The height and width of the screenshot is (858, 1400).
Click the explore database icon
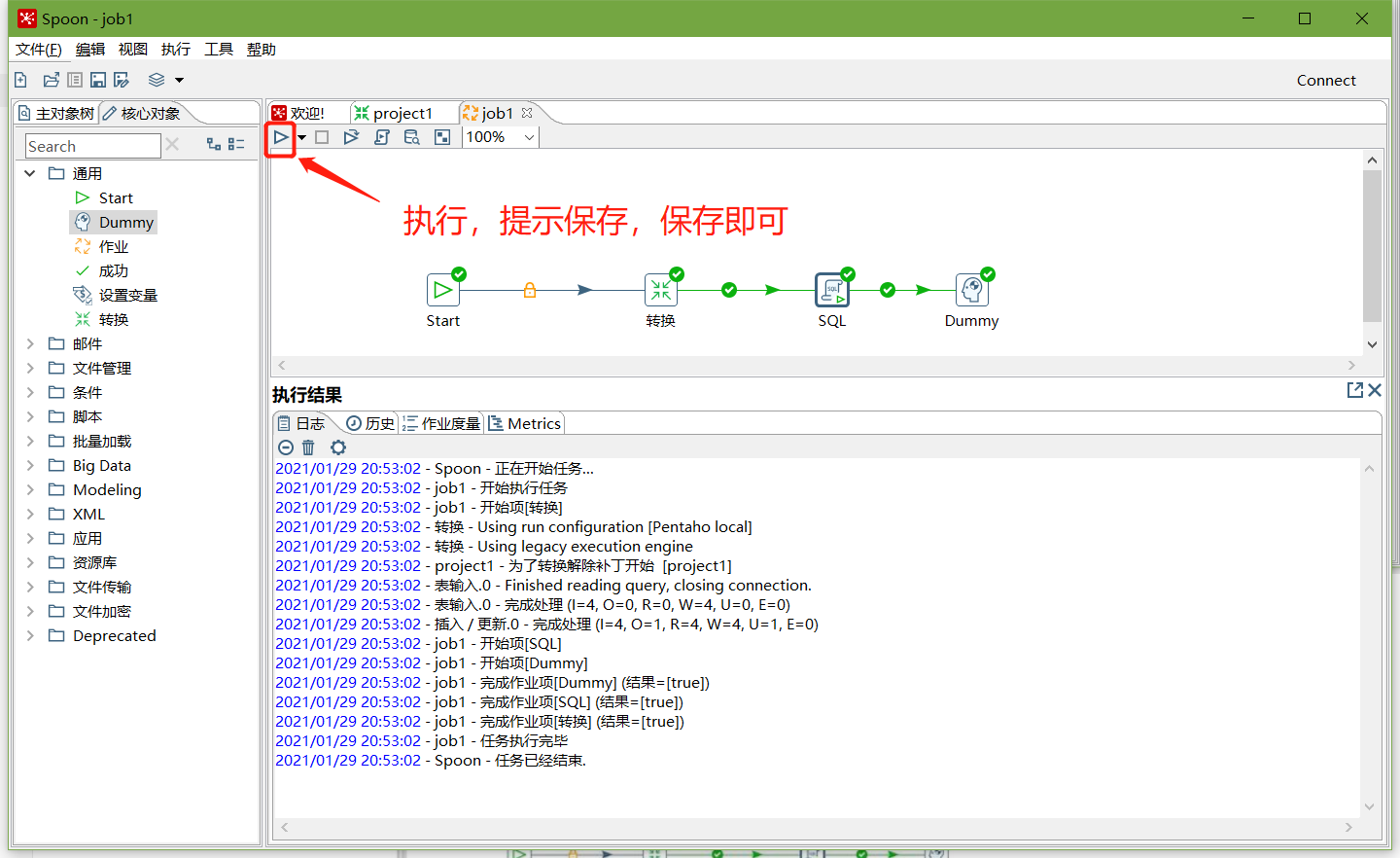coord(412,137)
